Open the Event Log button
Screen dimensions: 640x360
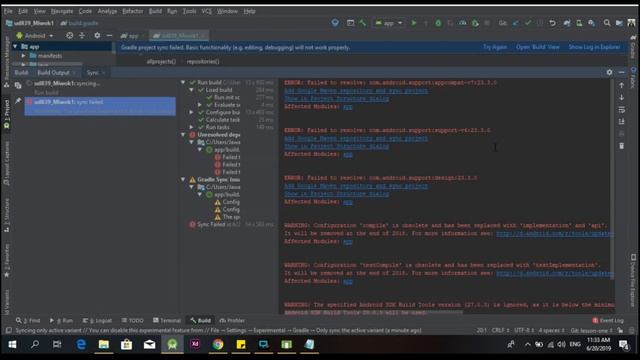(608, 320)
